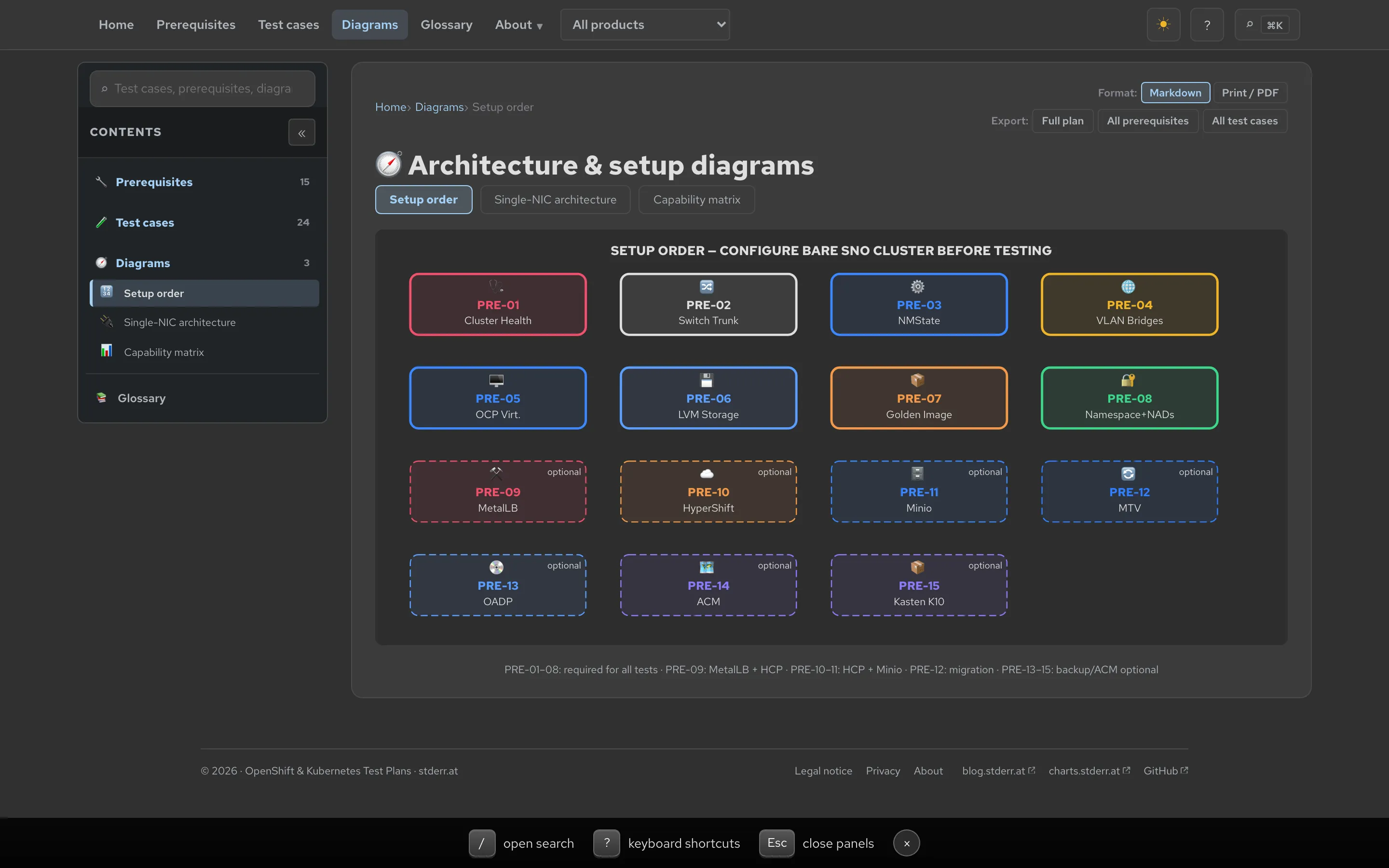The image size is (1389, 868).
Task: Click the map icon in PRE-14 card
Action: point(707,567)
